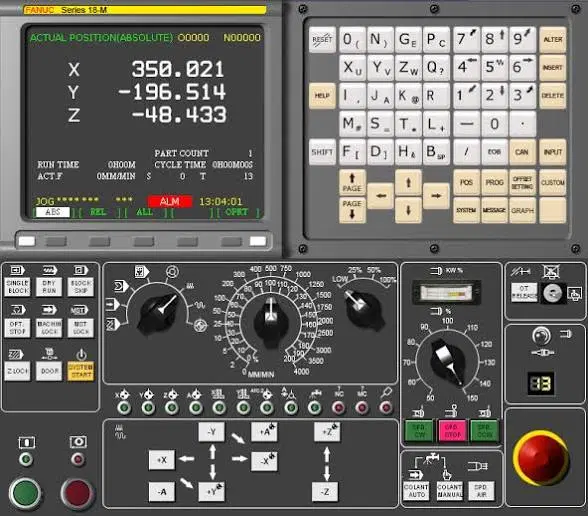Toggle the Machine Lock button
This screenshot has height=516, width=588.
(49, 328)
